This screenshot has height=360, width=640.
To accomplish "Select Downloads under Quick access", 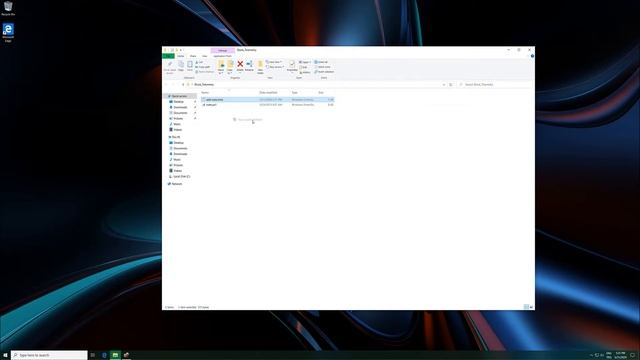I will tap(180, 107).
